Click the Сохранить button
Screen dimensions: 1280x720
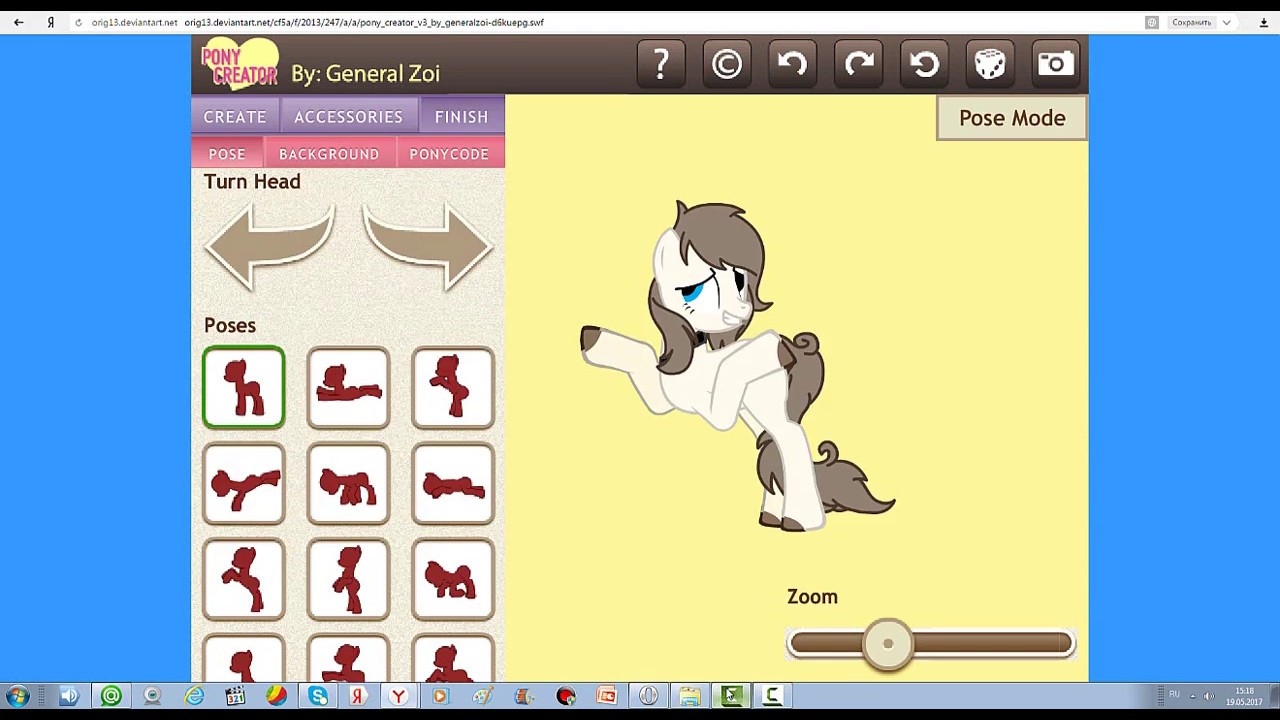[x=1191, y=22]
